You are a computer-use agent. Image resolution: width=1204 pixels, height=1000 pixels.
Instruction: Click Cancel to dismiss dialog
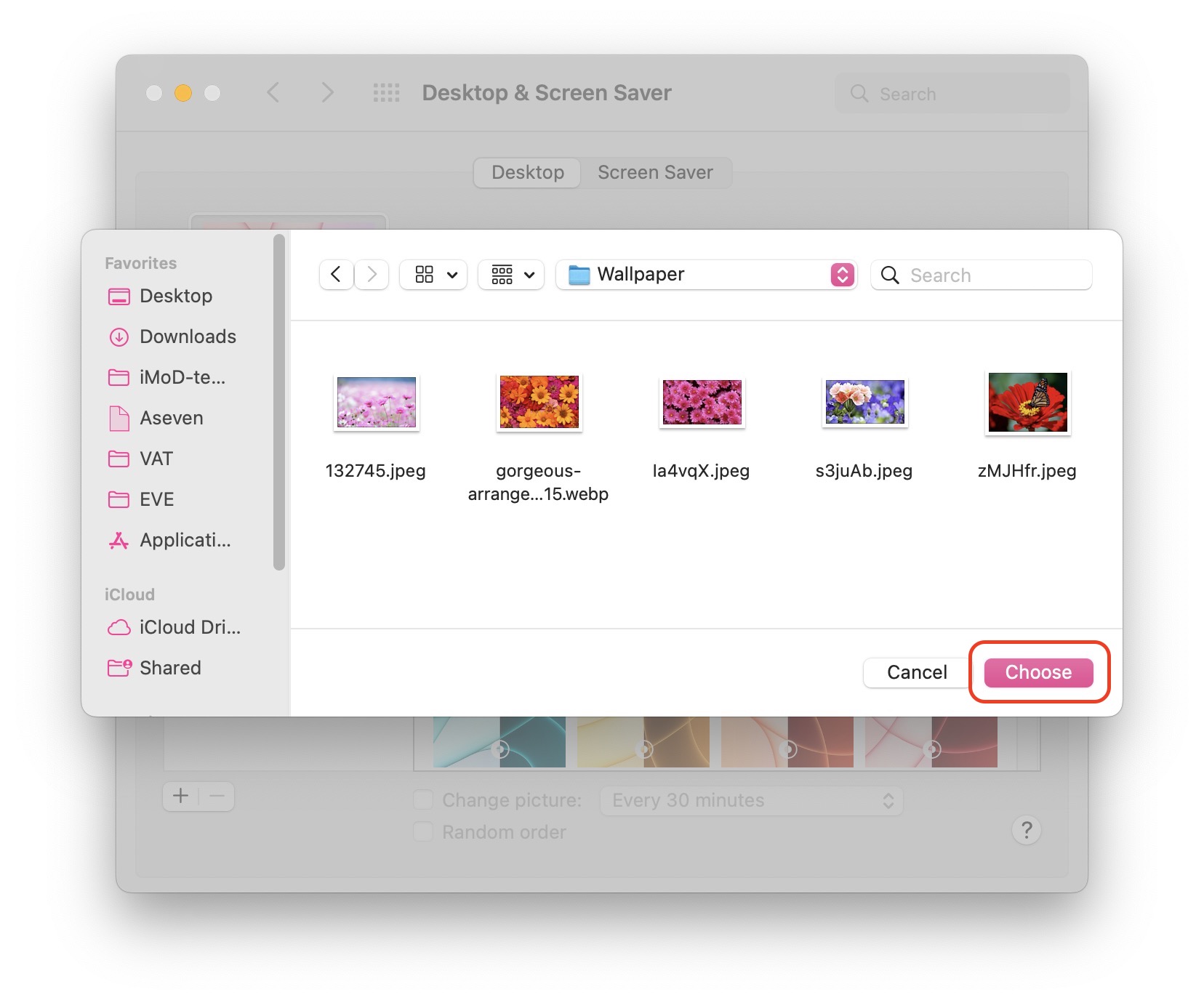coord(916,672)
